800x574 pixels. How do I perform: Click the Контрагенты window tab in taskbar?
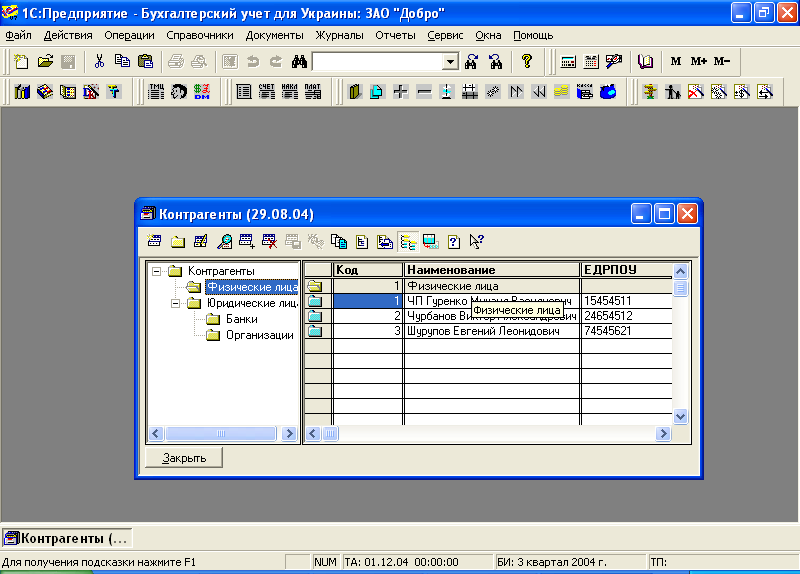(67, 538)
